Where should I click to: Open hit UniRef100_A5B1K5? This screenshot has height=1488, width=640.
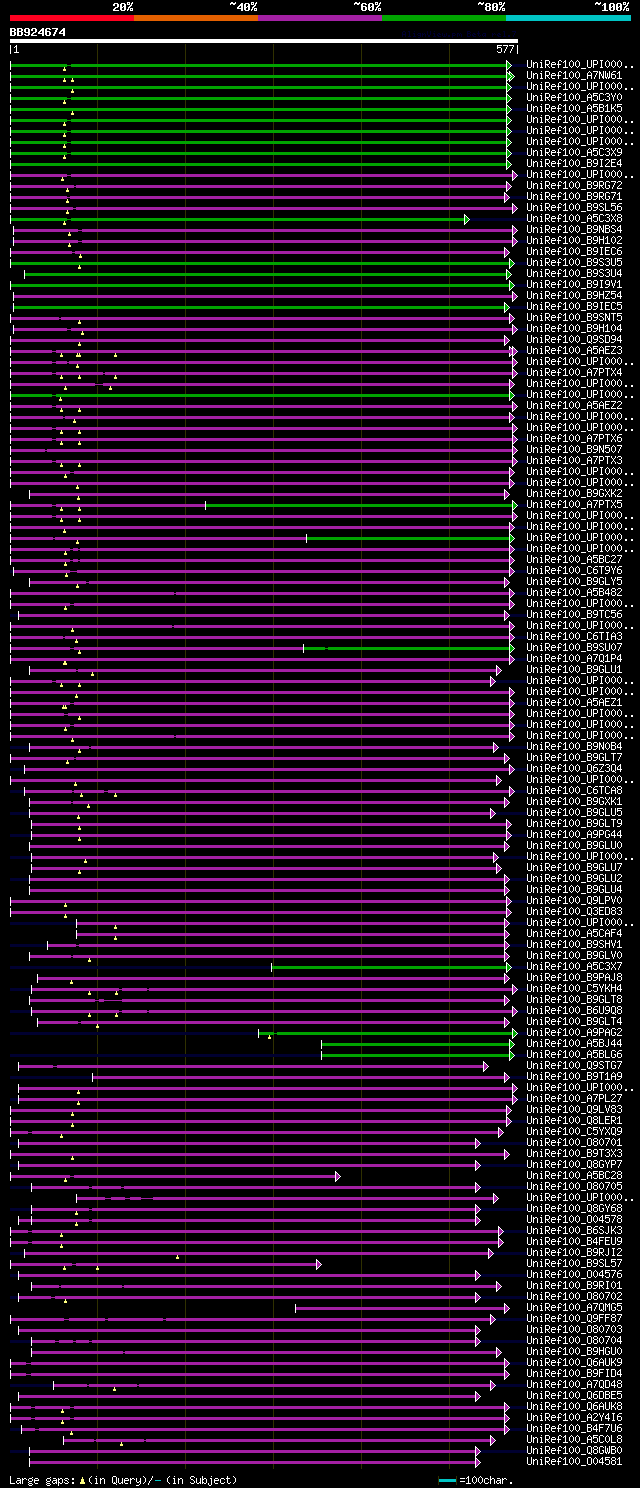(574, 109)
